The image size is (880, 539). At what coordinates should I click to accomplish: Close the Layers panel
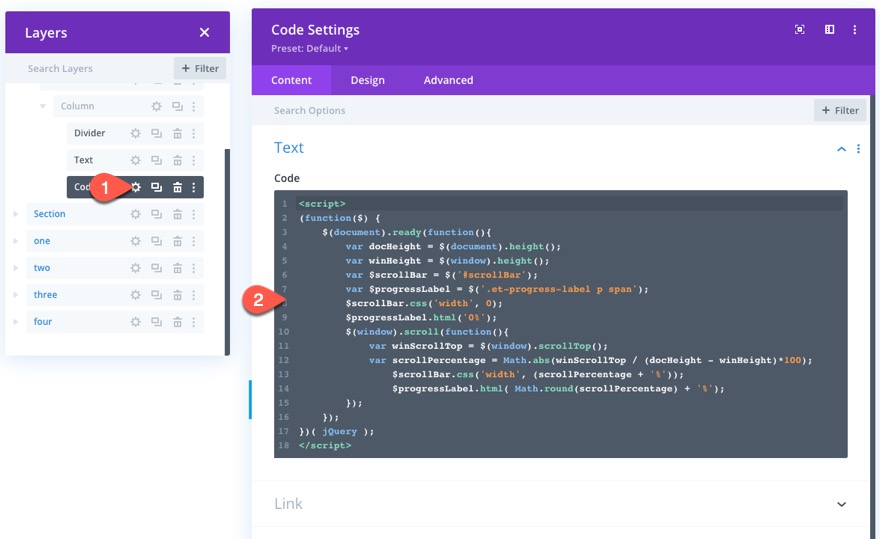(x=204, y=33)
